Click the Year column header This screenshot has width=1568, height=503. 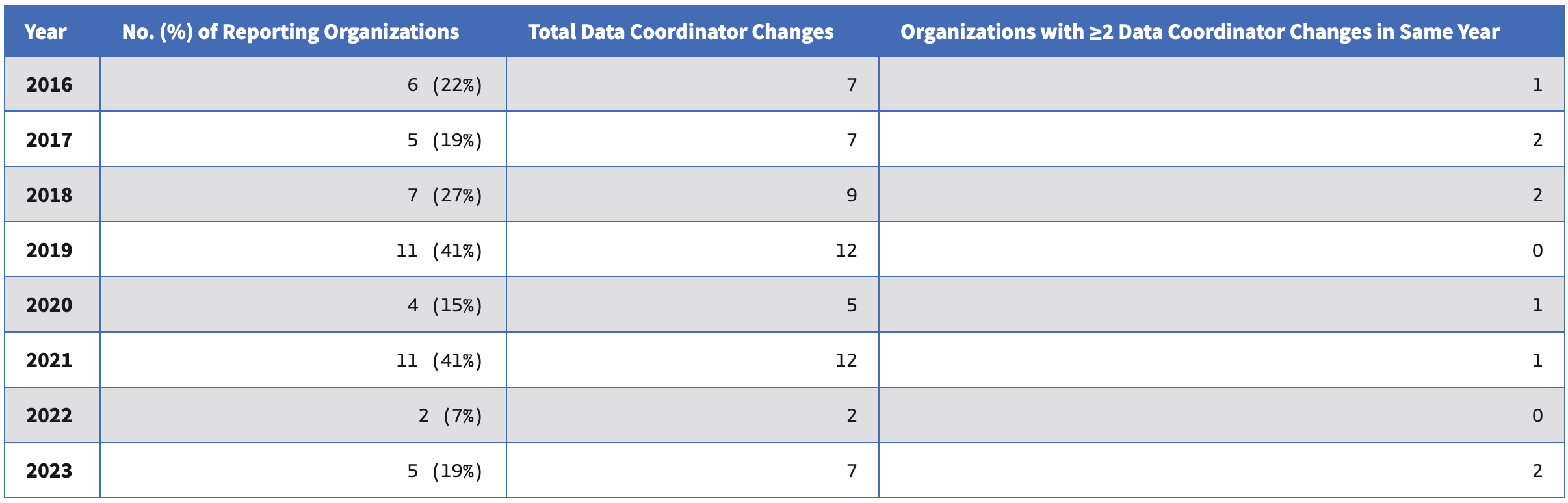(46, 32)
